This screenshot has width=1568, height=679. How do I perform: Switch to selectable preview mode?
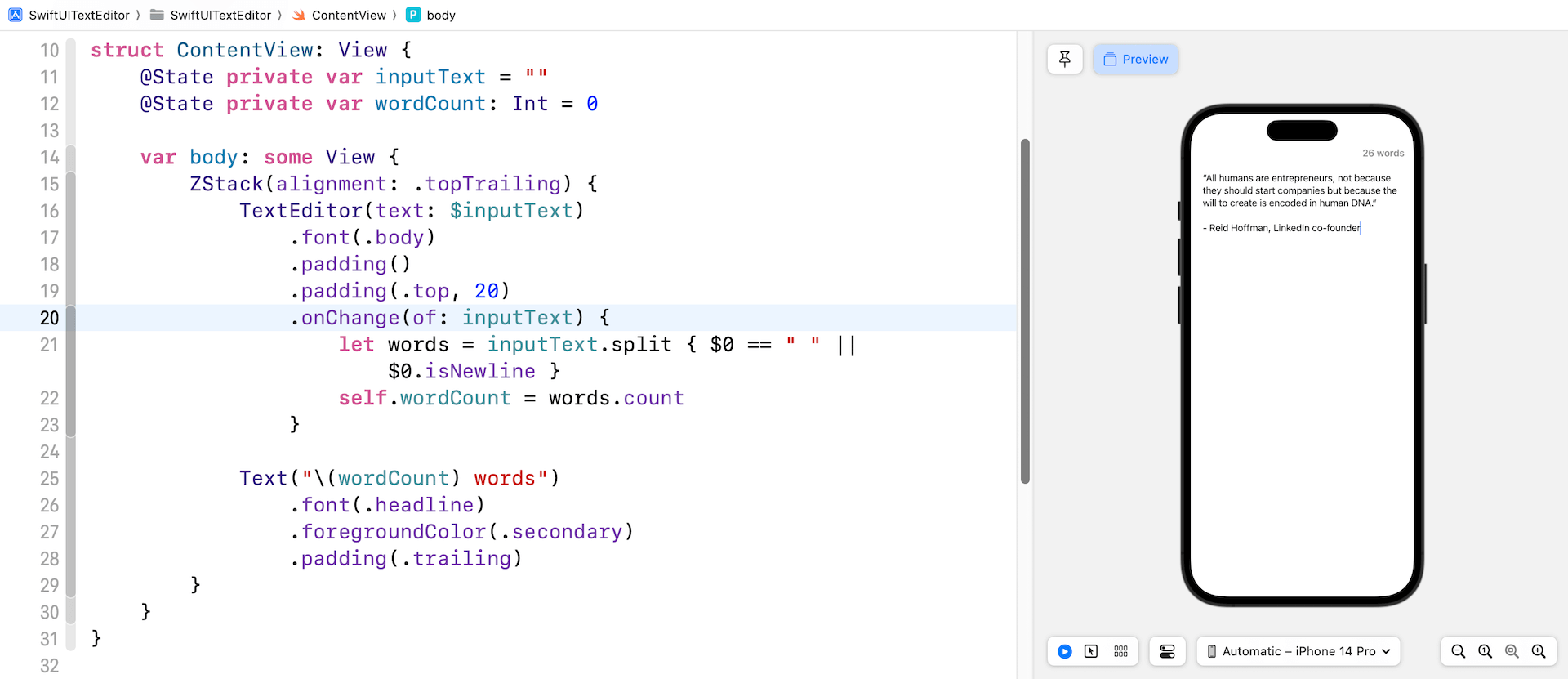[x=1091, y=651]
